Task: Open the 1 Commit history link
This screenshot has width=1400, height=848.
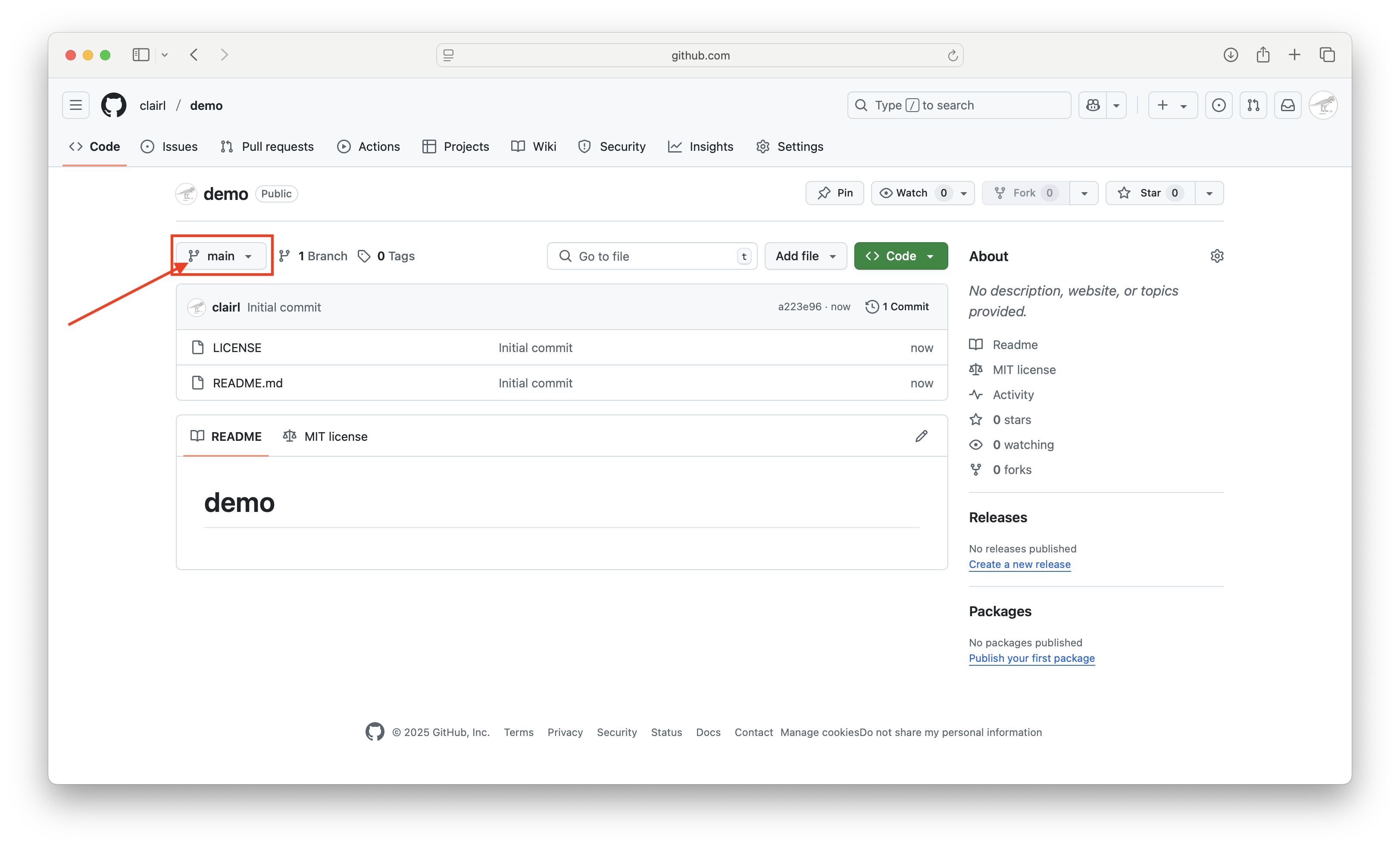Action: tap(897, 307)
